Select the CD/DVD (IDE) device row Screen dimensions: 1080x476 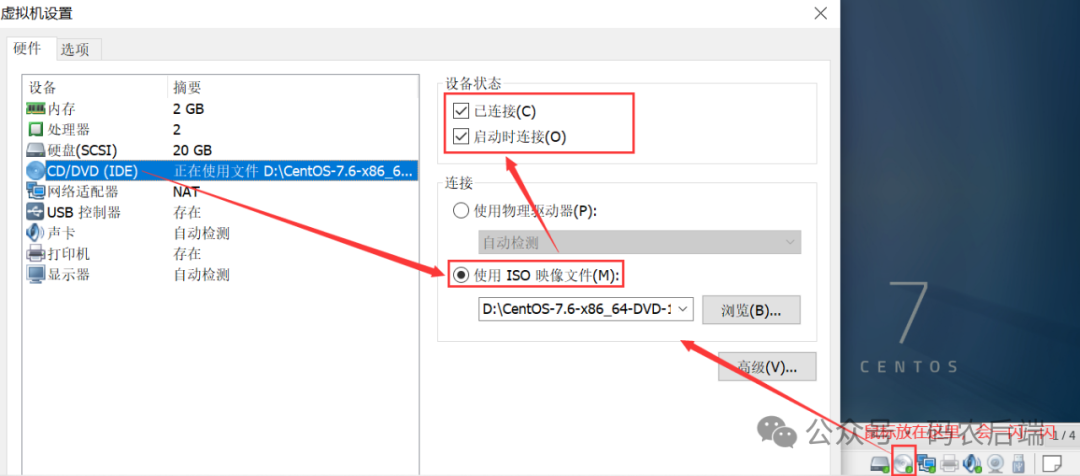[220, 171]
